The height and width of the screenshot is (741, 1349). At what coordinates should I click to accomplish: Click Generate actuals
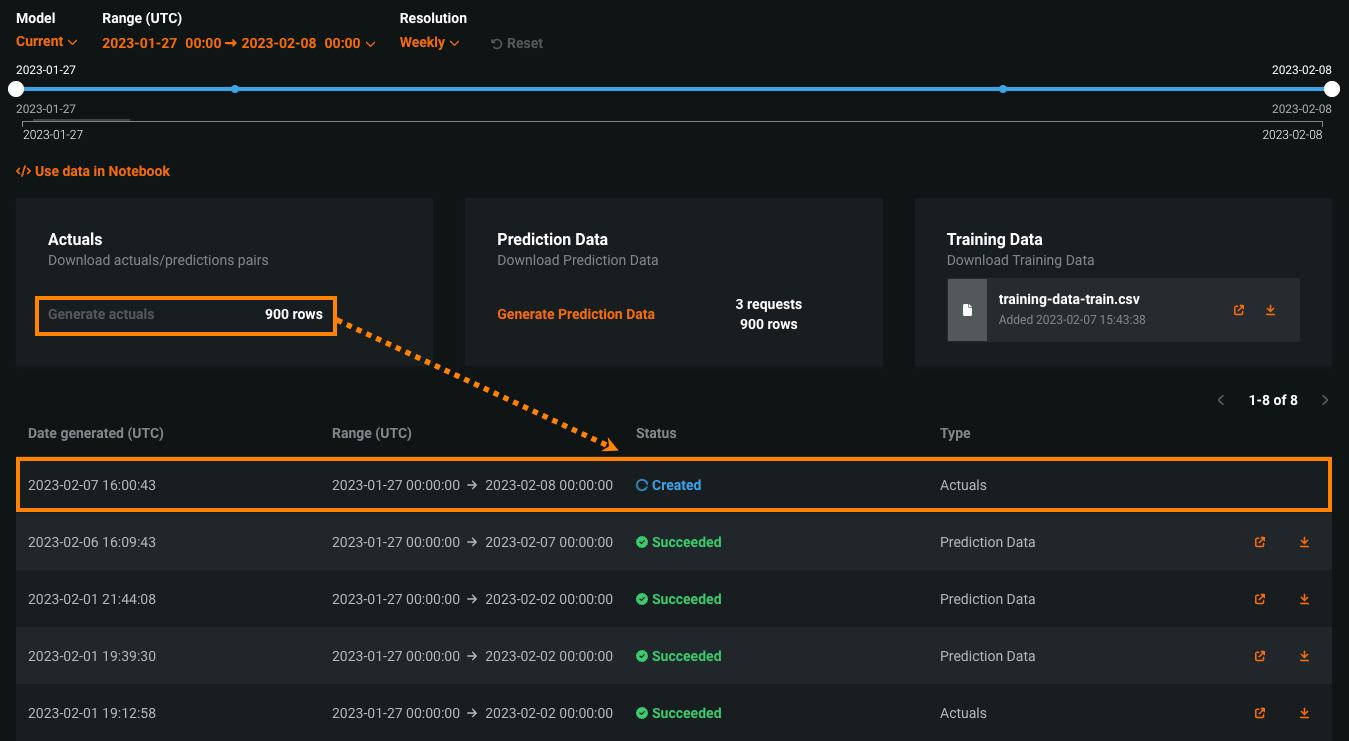[101, 314]
